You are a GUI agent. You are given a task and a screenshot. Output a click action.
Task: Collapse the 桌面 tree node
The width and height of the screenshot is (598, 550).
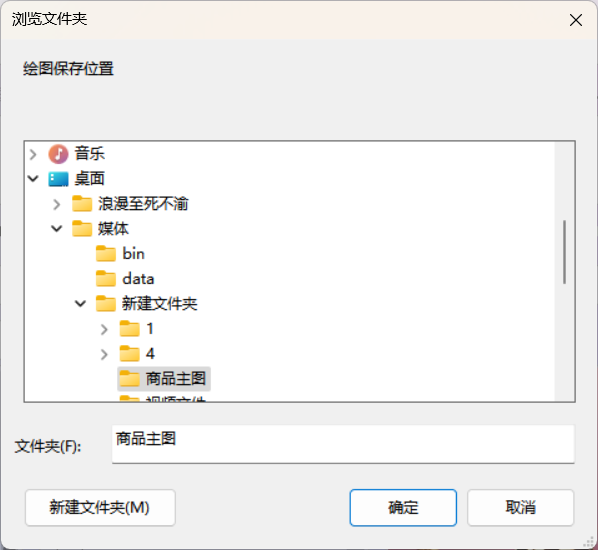(x=33, y=179)
